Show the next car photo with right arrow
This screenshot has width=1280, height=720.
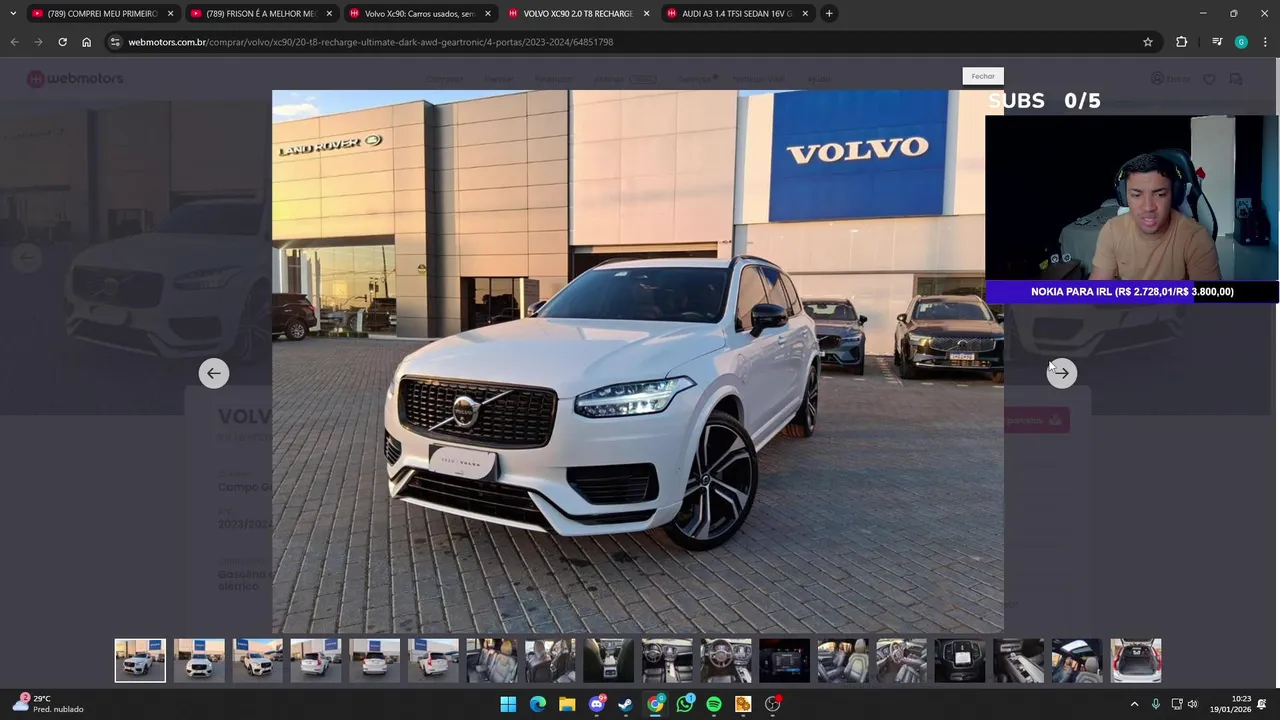point(1062,373)
